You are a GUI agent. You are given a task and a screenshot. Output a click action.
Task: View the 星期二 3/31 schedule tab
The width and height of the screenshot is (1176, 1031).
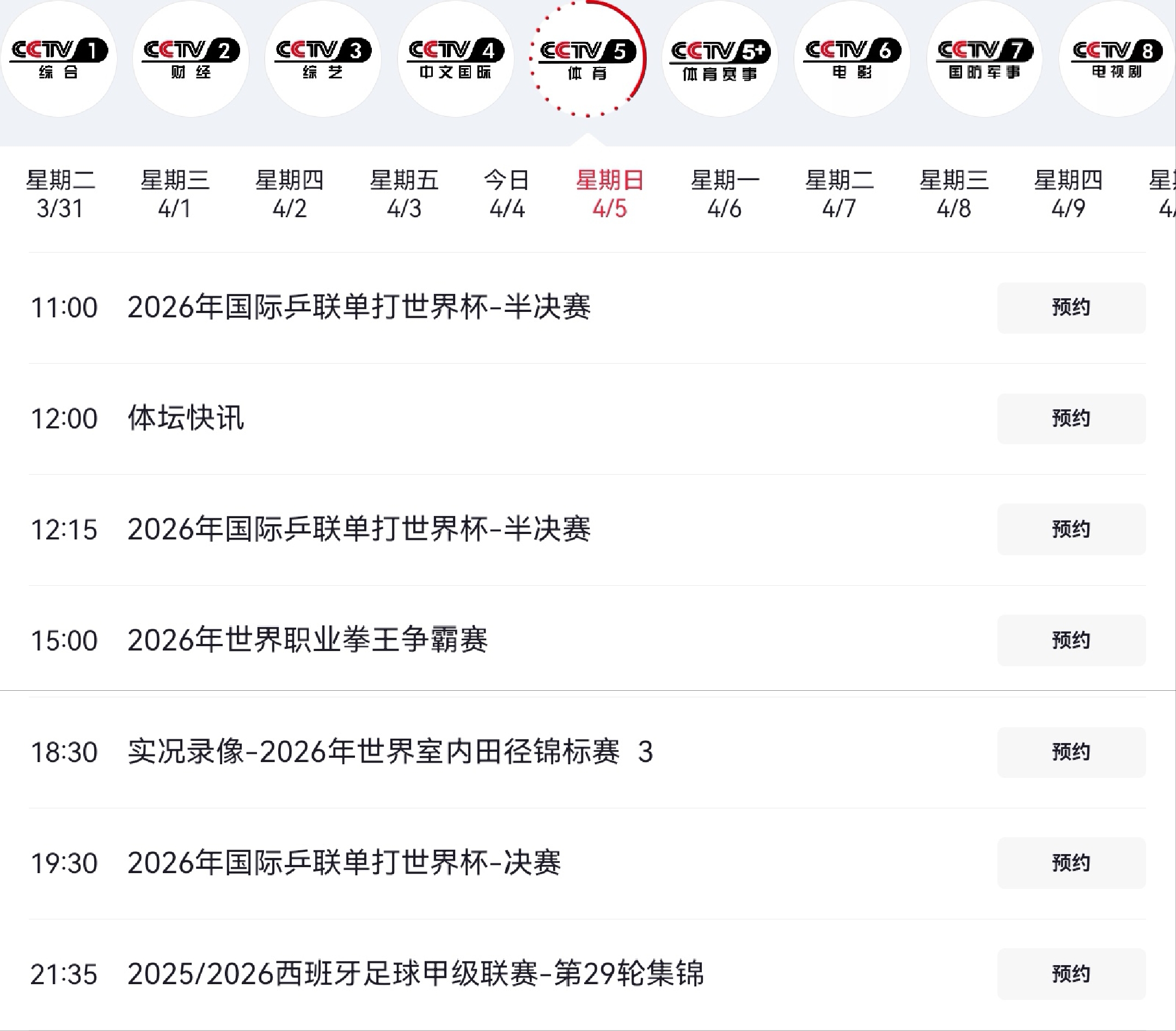point(60,194)
